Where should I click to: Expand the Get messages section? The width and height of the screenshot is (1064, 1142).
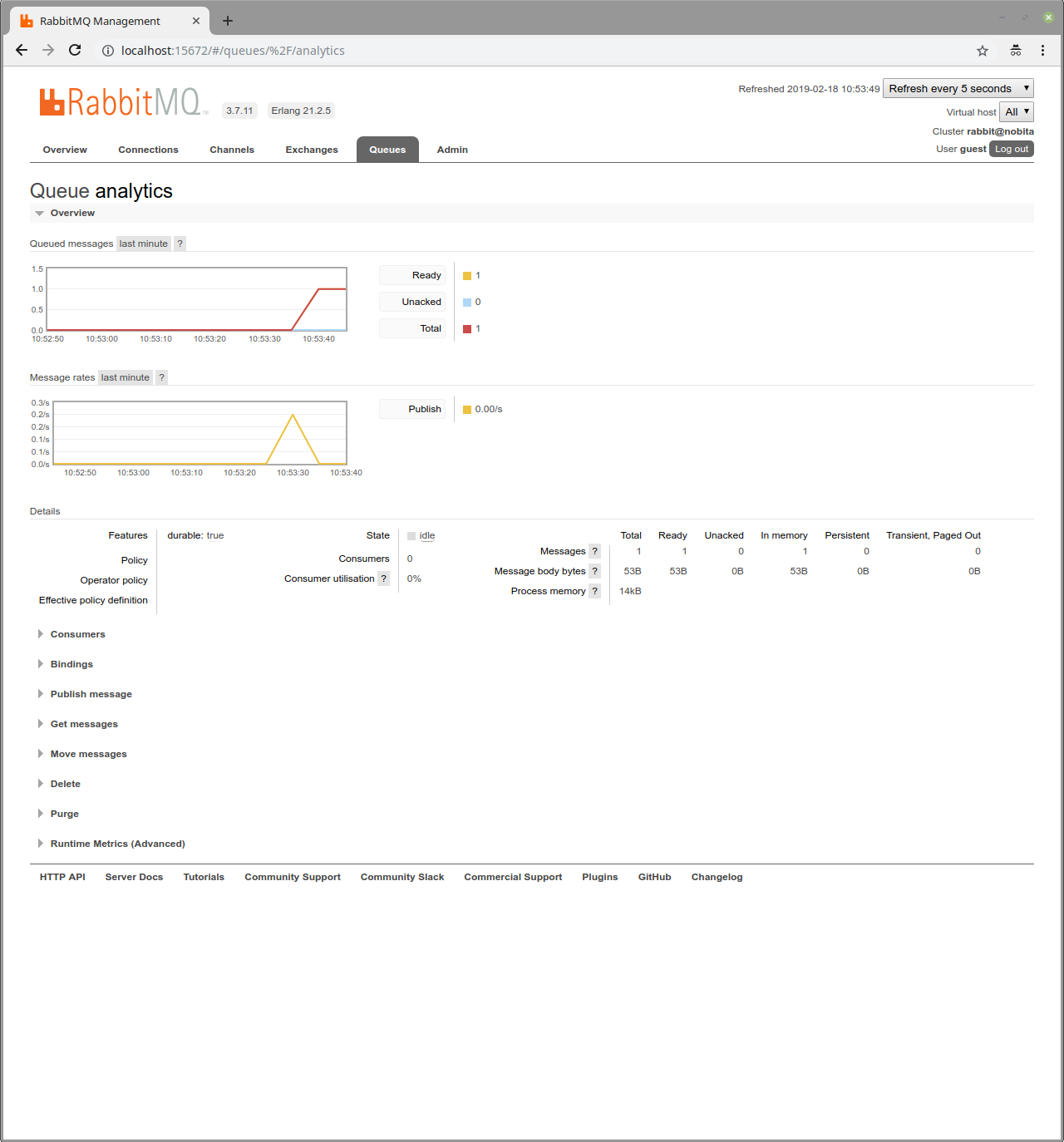tap(78, 724)
